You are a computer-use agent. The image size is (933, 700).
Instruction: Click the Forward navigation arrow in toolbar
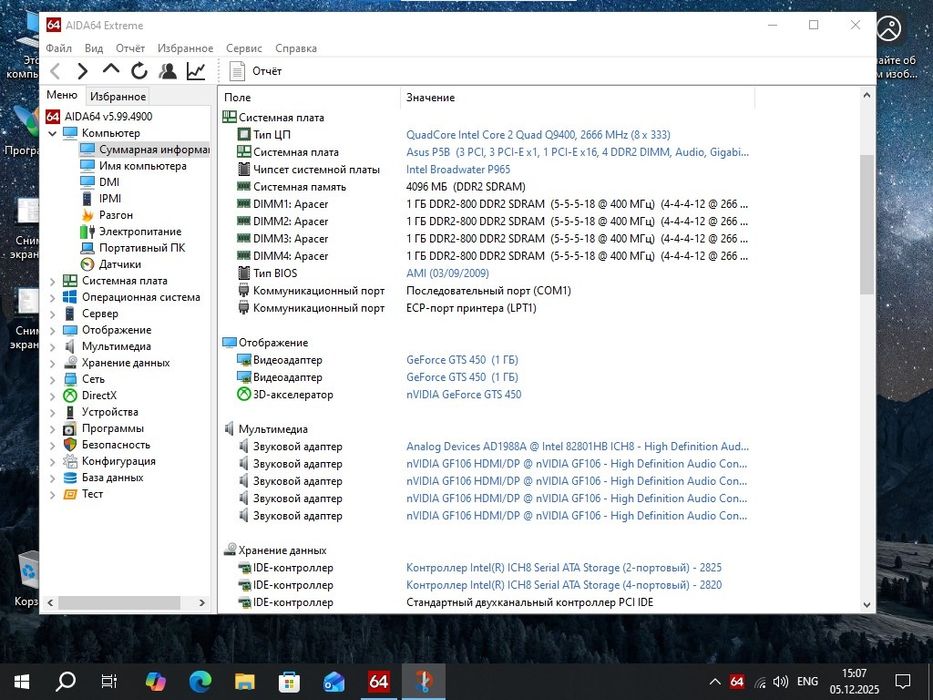83,71
